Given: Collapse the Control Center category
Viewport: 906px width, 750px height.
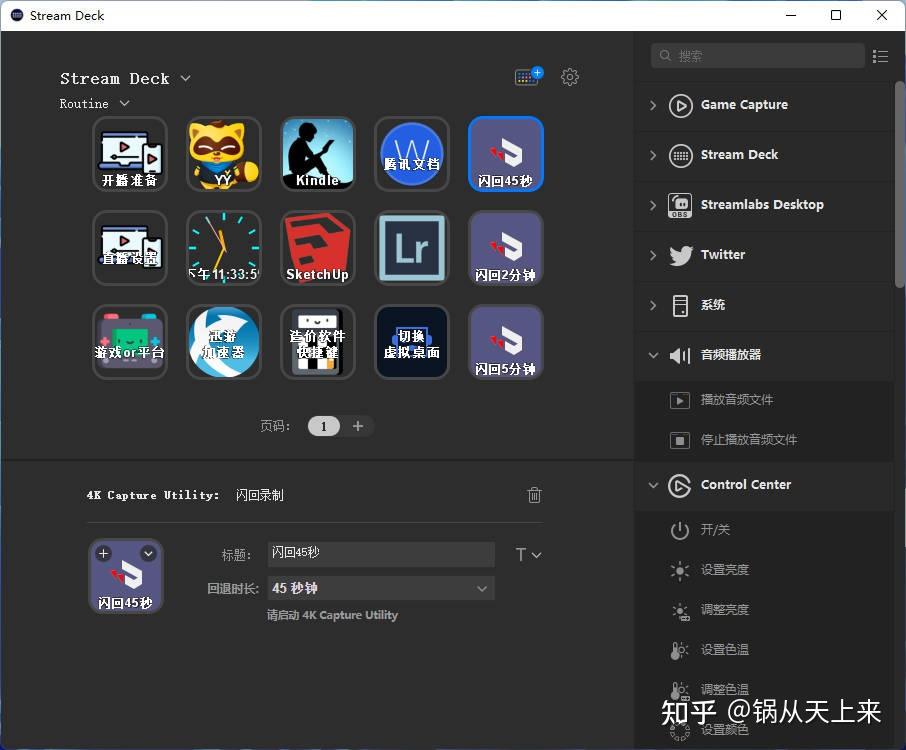Looking at the screenshot, I should [x=653, y=485].
